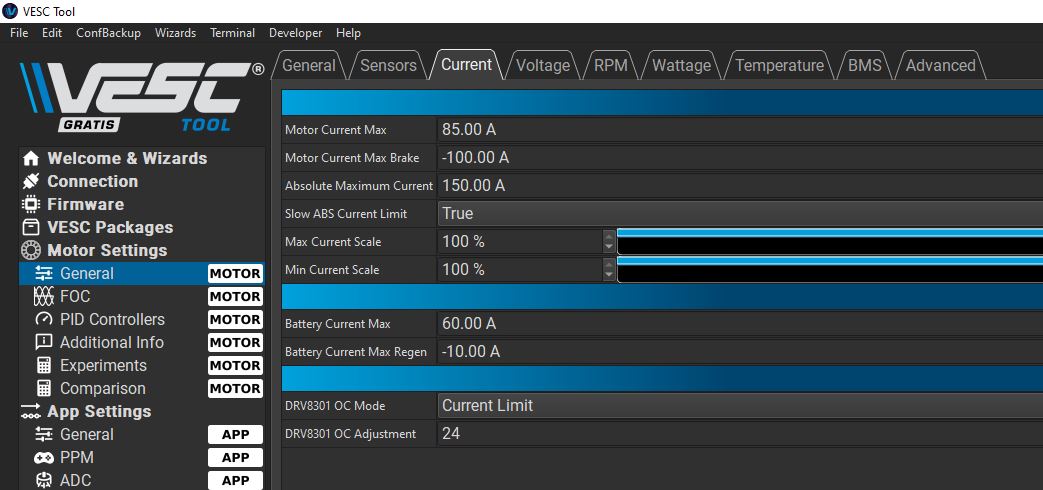1043x490 pixels.
Task: Click the FOC waveform icon
Action: (44, 297)
